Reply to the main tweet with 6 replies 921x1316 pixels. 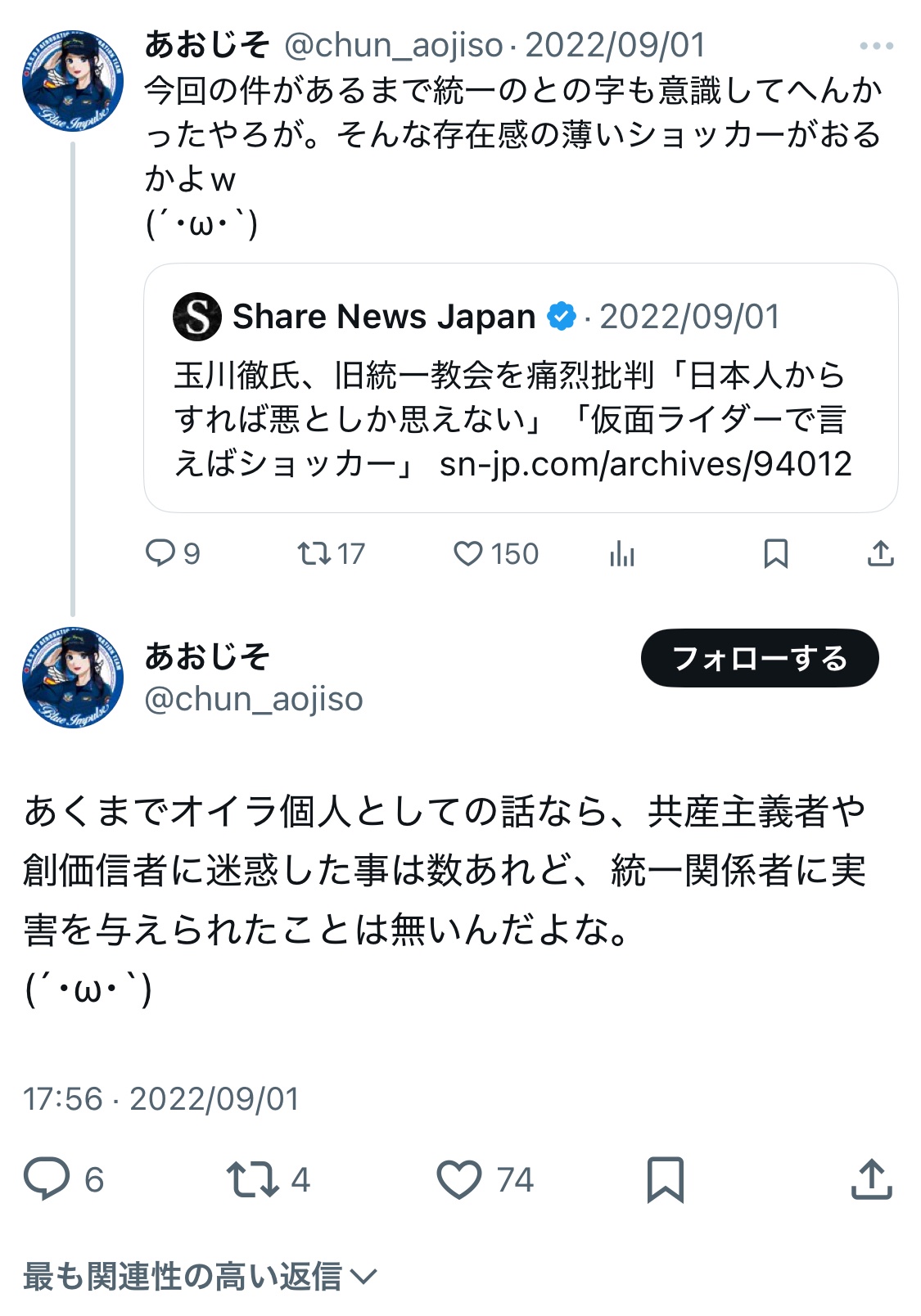point(47,1179)
